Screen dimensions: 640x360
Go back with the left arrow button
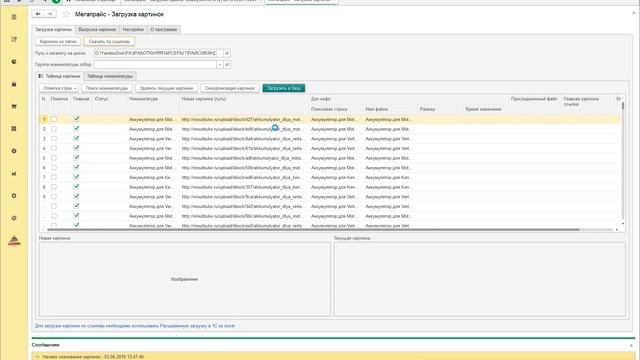click(38, 14)
